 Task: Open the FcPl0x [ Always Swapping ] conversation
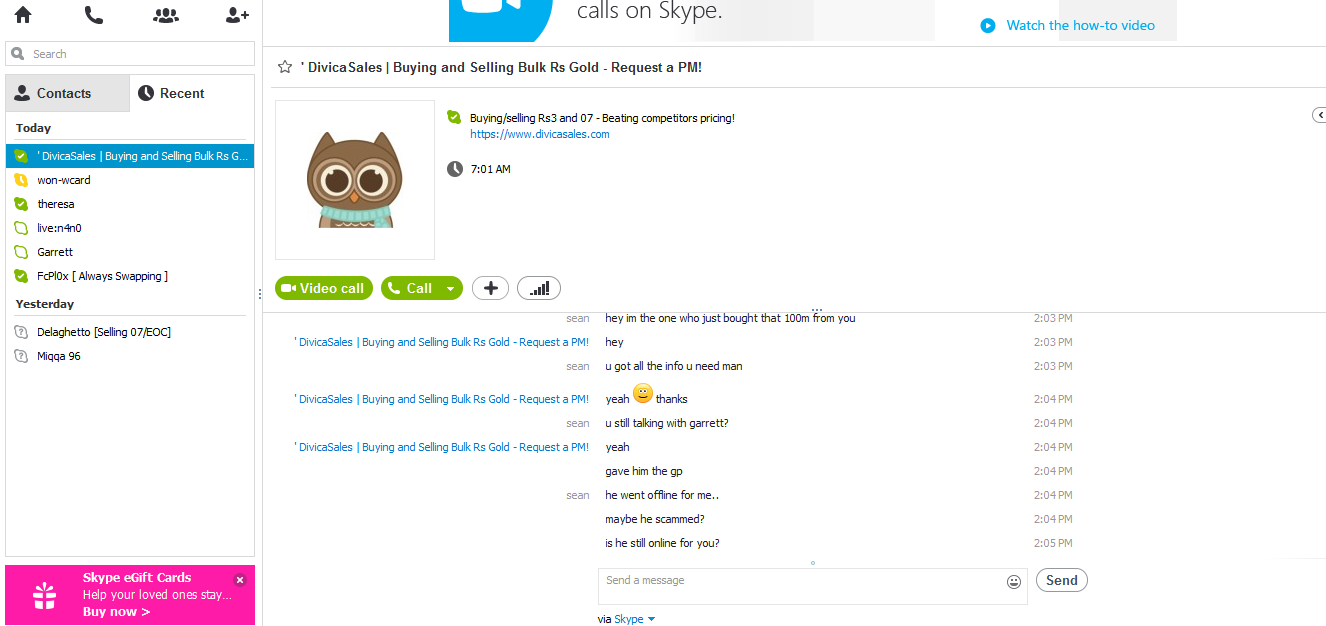coord(130,276)
